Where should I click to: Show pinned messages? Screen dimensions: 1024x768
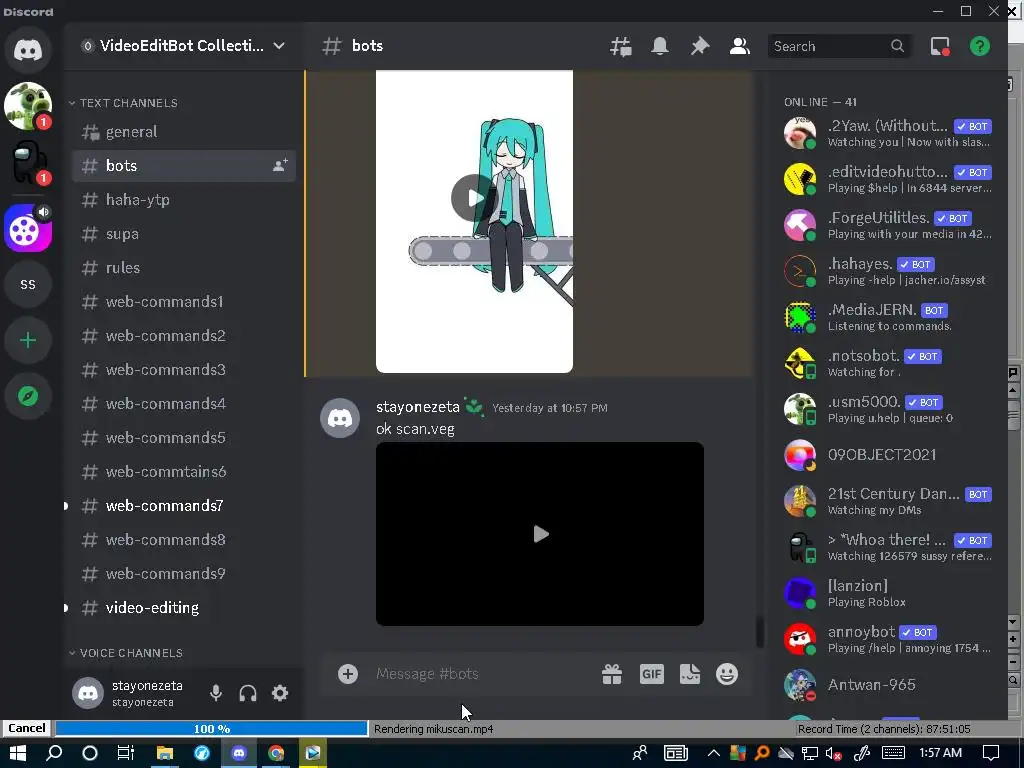click(x=699, y=46)
